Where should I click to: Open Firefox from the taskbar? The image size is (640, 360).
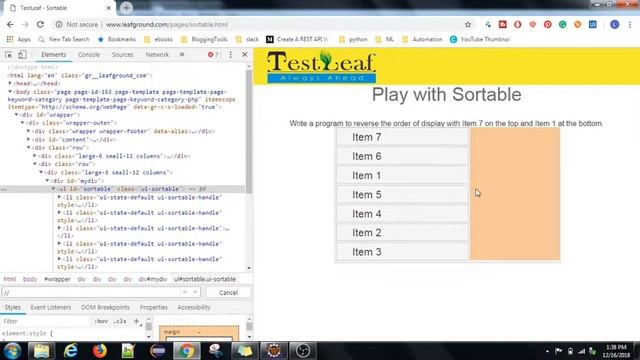[99, 351]
